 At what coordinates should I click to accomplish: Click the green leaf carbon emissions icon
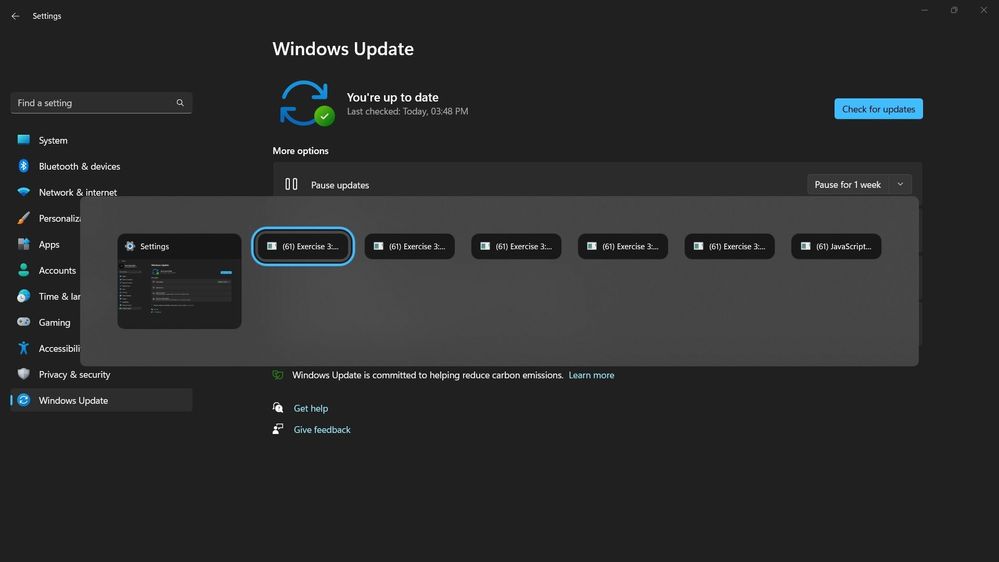278,375
